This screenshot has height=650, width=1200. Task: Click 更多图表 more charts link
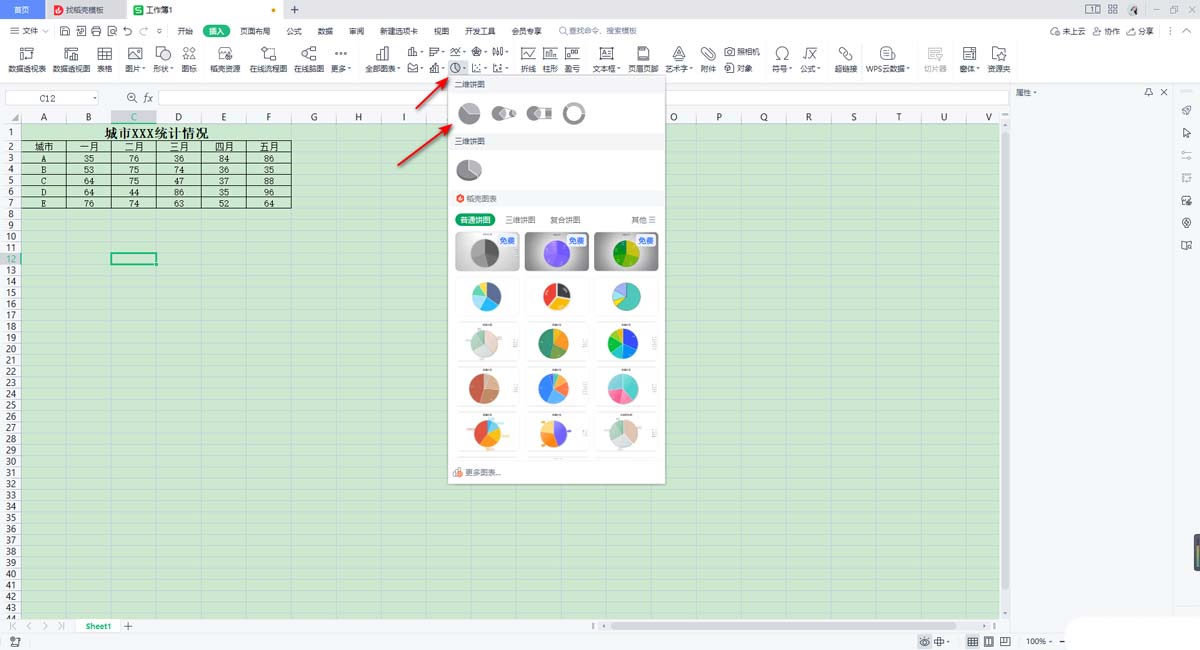click(x=477, y=472)
